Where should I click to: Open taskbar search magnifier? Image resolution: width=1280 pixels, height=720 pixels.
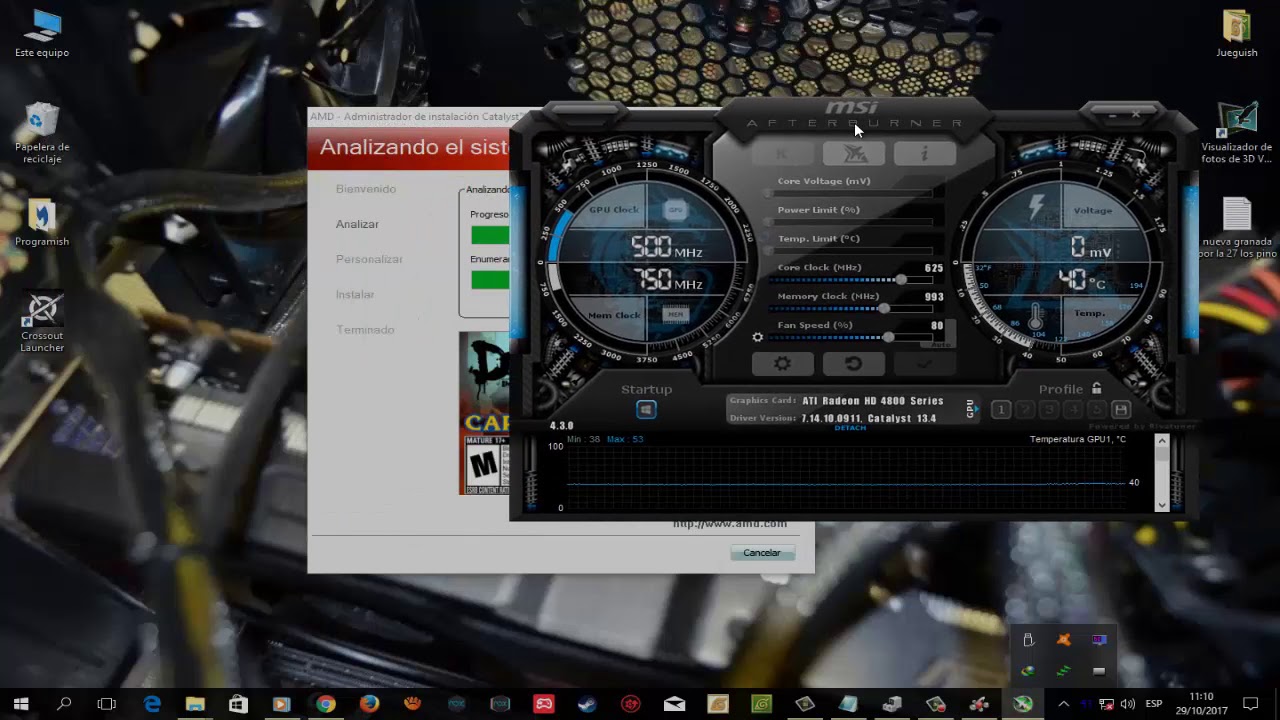(64, 704)
